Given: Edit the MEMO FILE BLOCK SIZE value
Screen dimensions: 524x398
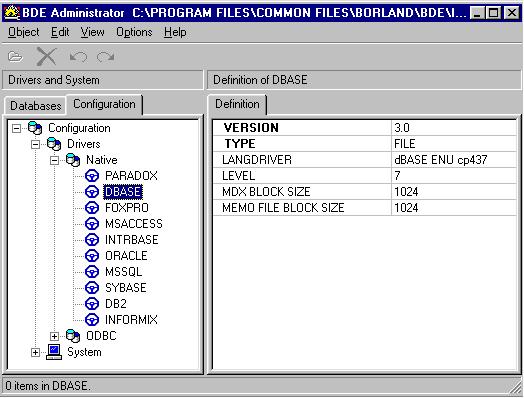Looking at the screenshot, I should (x=454, y=208).
